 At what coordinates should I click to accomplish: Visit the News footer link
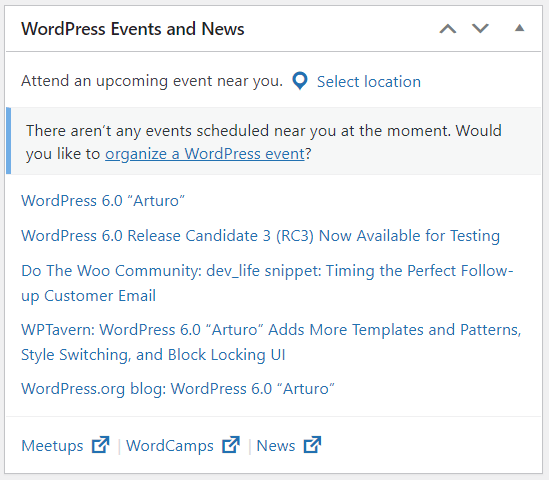pyautogui.click(x=276, y=446)
